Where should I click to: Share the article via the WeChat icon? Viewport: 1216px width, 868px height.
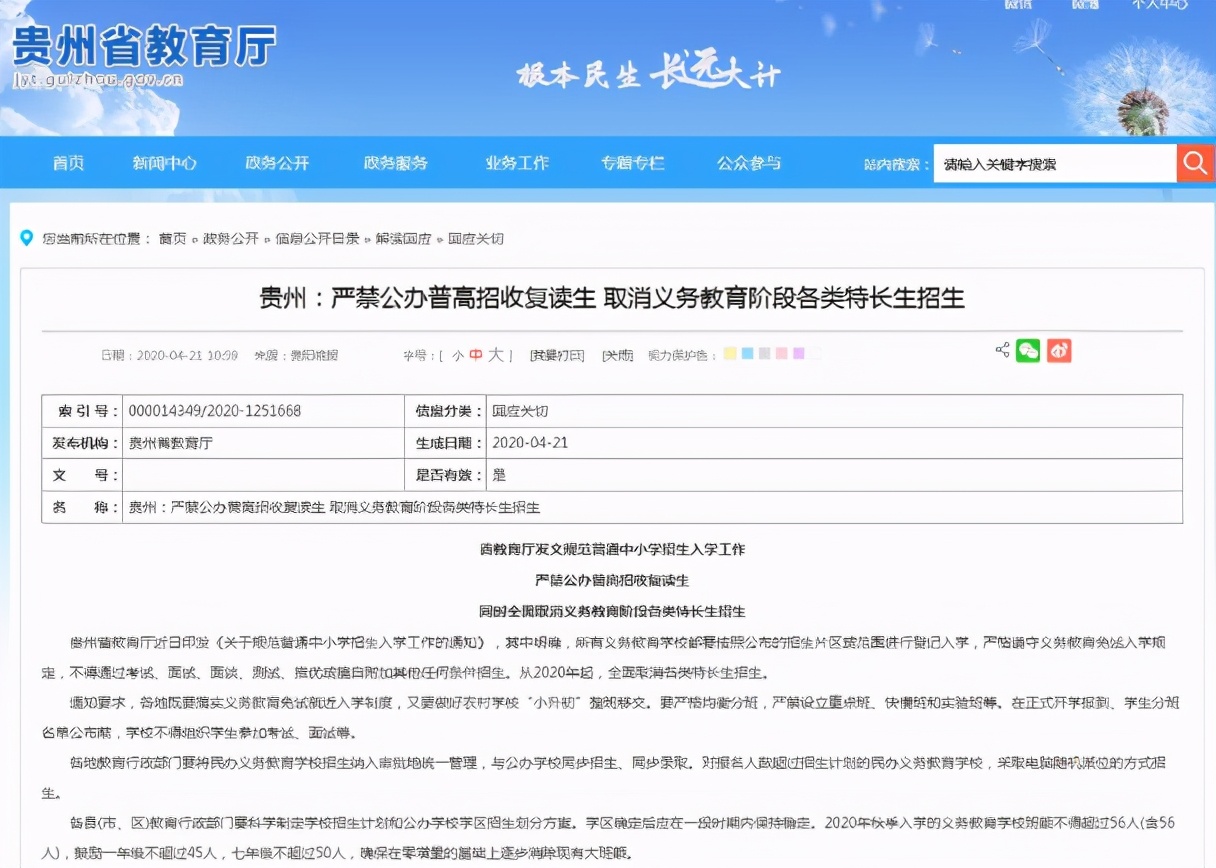click(x=1029, y=351)
